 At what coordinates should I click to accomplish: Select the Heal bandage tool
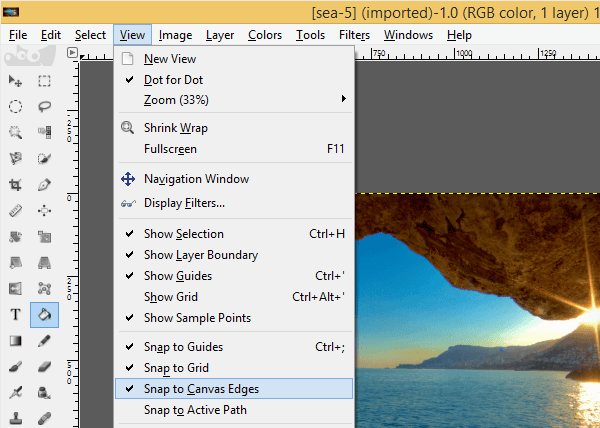pos(44,418)
